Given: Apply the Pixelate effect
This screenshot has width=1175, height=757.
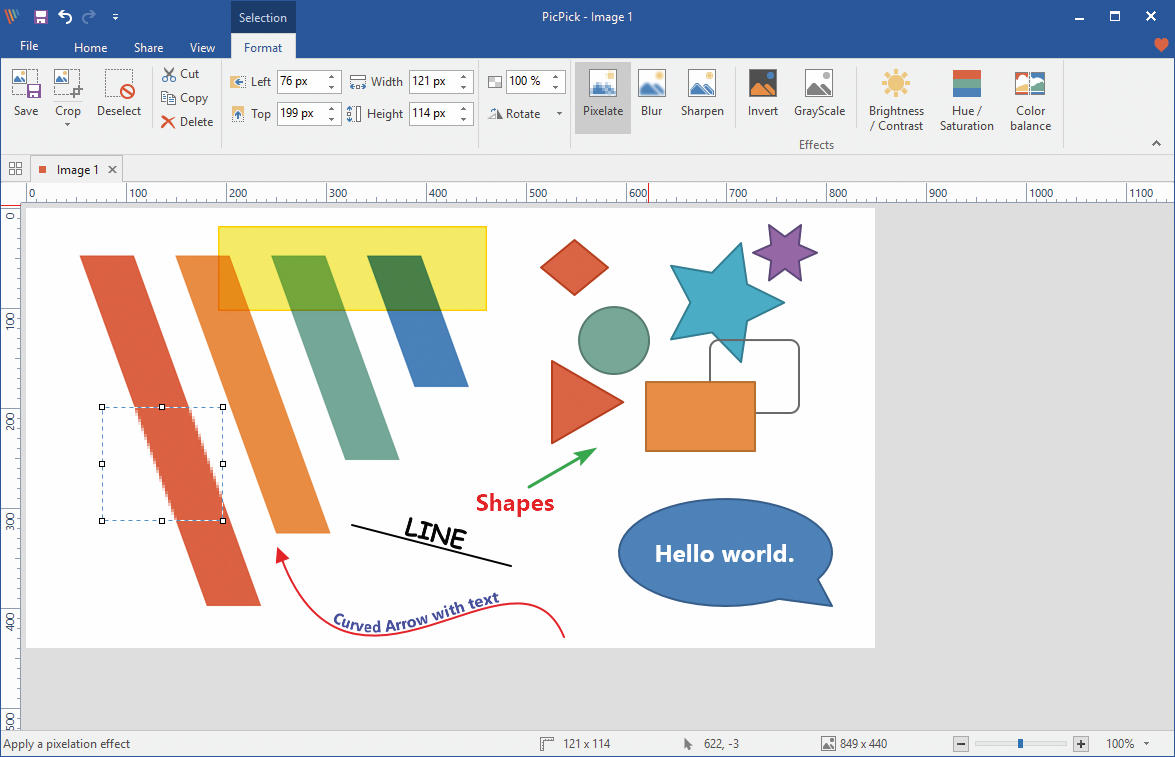Looking at the screenshot, I should pos(602,97).
